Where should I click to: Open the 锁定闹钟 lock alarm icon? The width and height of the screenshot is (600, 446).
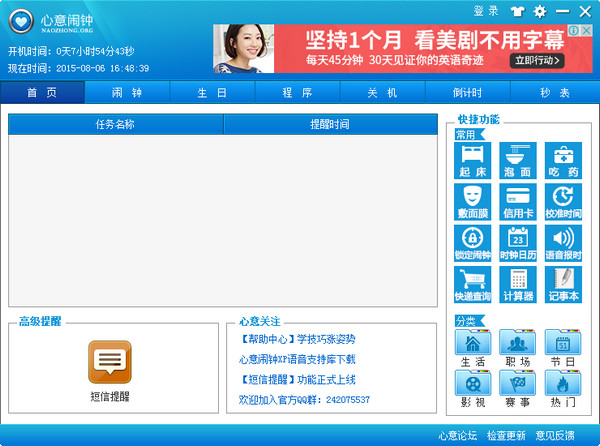[x=472, y=243]
